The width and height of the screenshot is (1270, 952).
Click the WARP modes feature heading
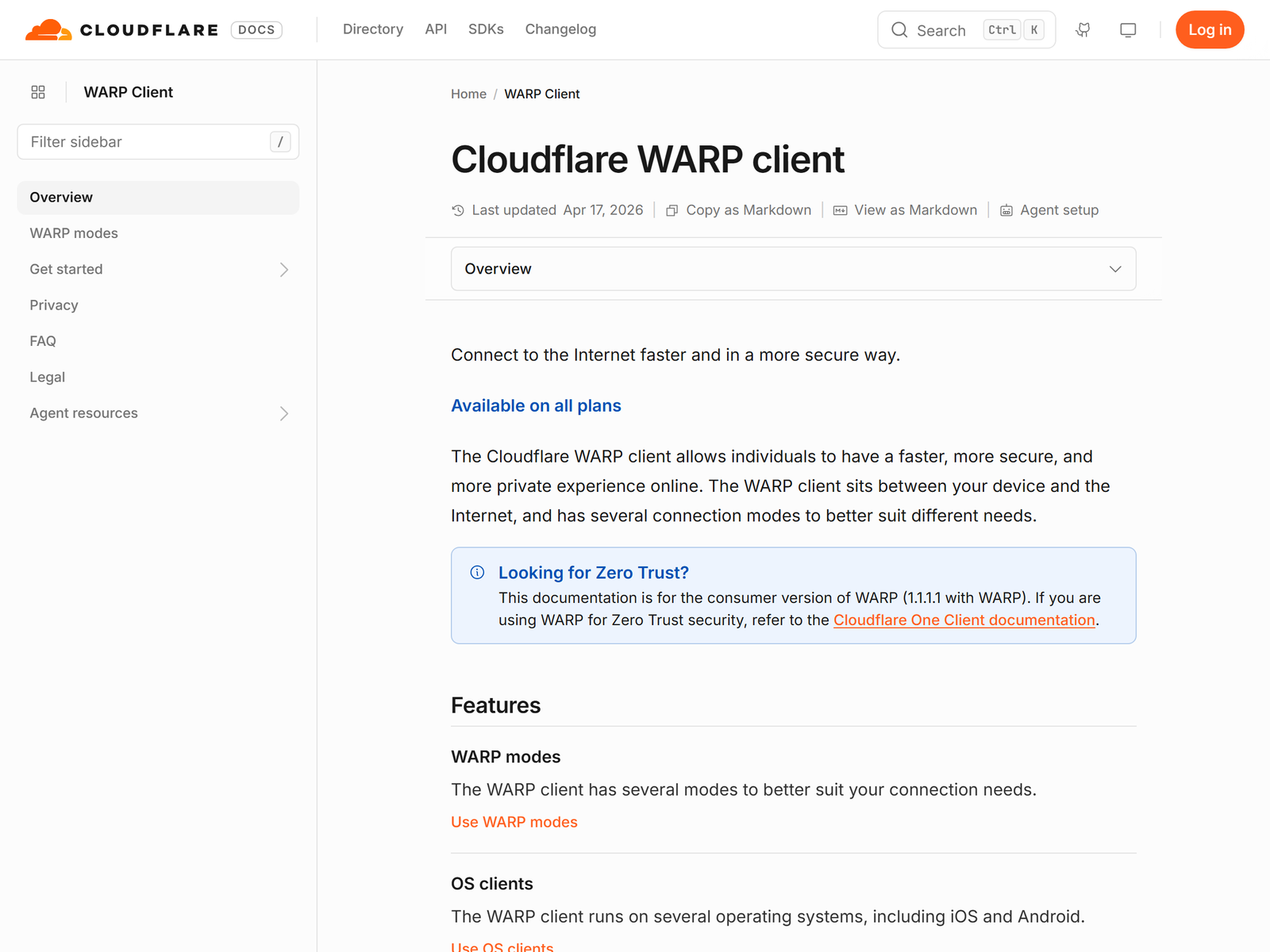[x=506, y=757]
